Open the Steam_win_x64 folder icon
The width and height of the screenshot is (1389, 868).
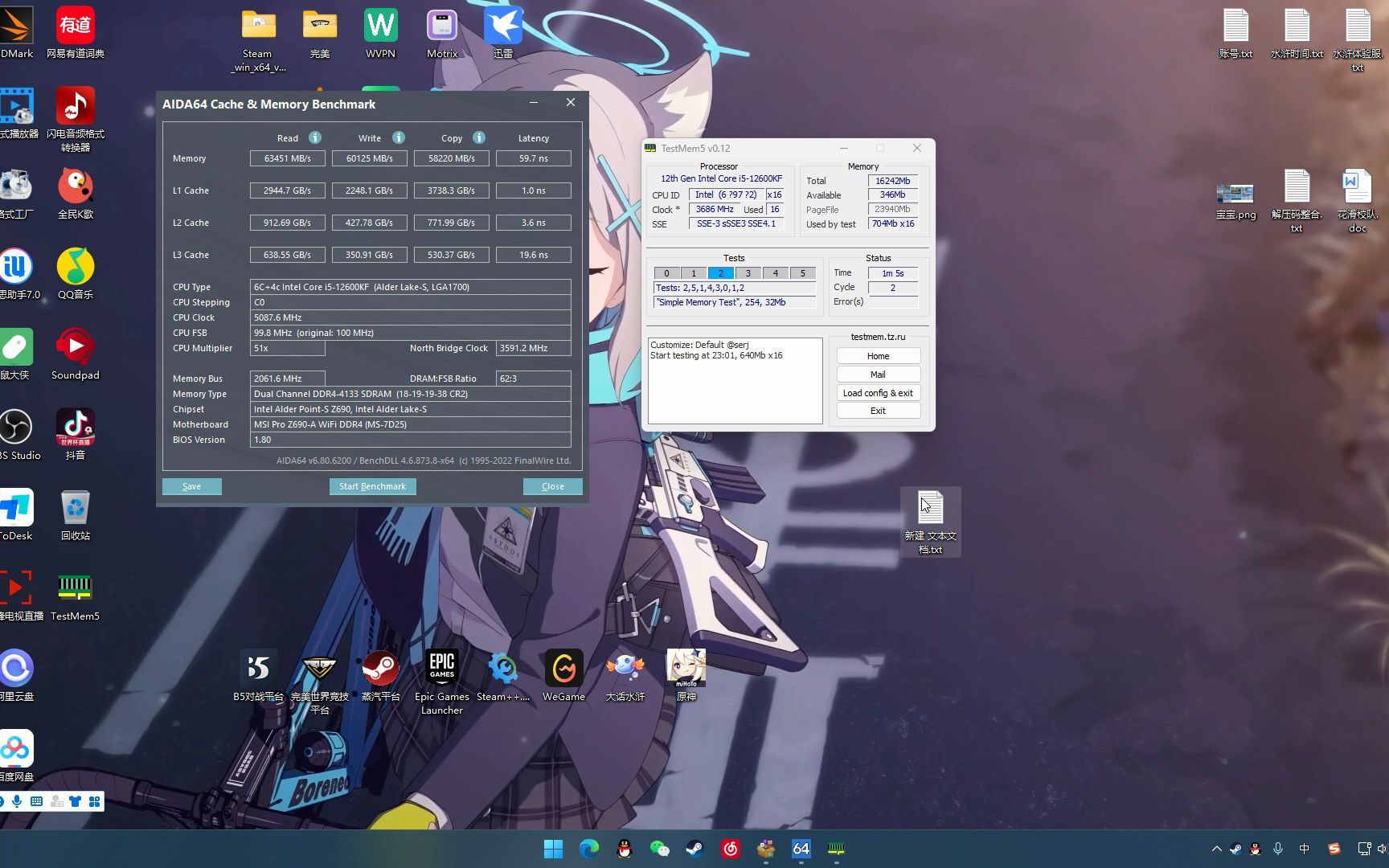click(x=258, y=39)
